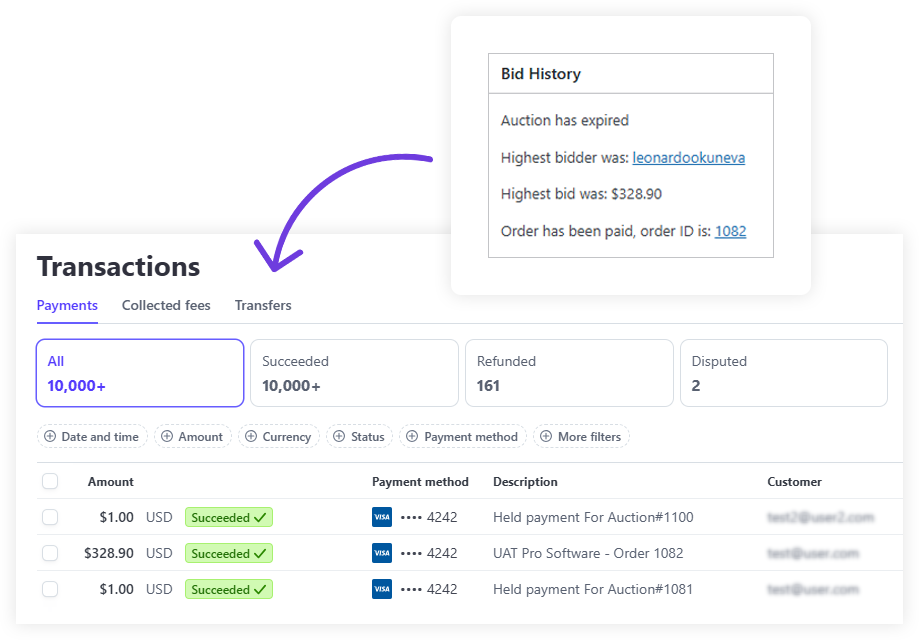Click the plus icon on Amount filter
Image resolution: width=919 pixels, height=640 pixels.
[167, 436]
